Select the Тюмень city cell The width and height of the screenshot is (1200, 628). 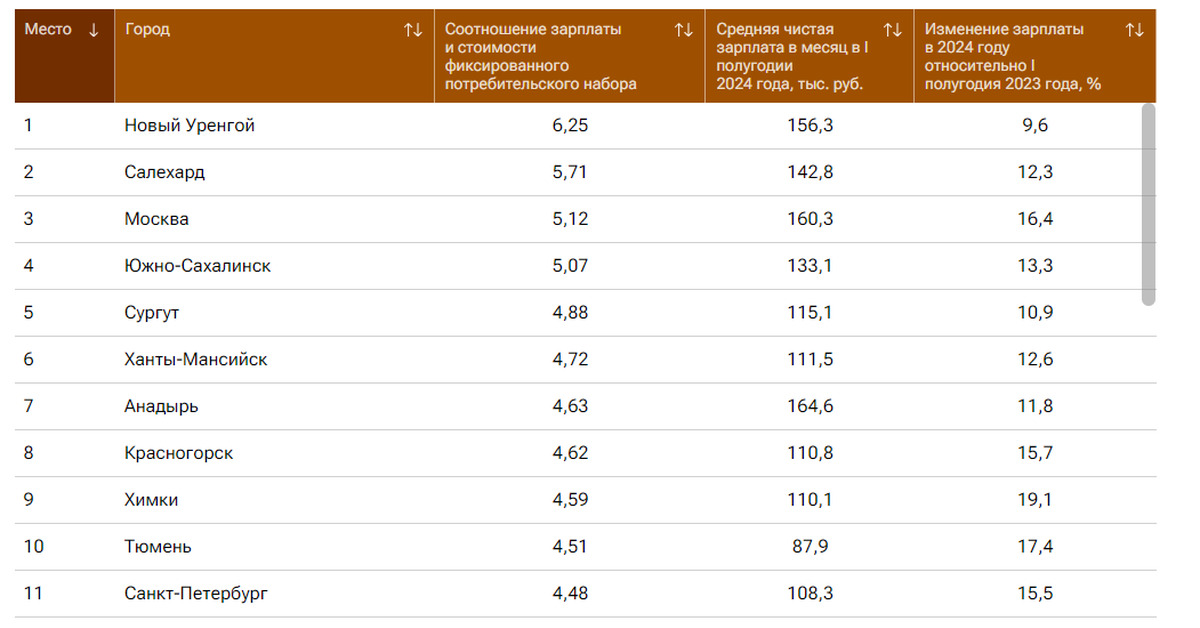coord(158,547)
